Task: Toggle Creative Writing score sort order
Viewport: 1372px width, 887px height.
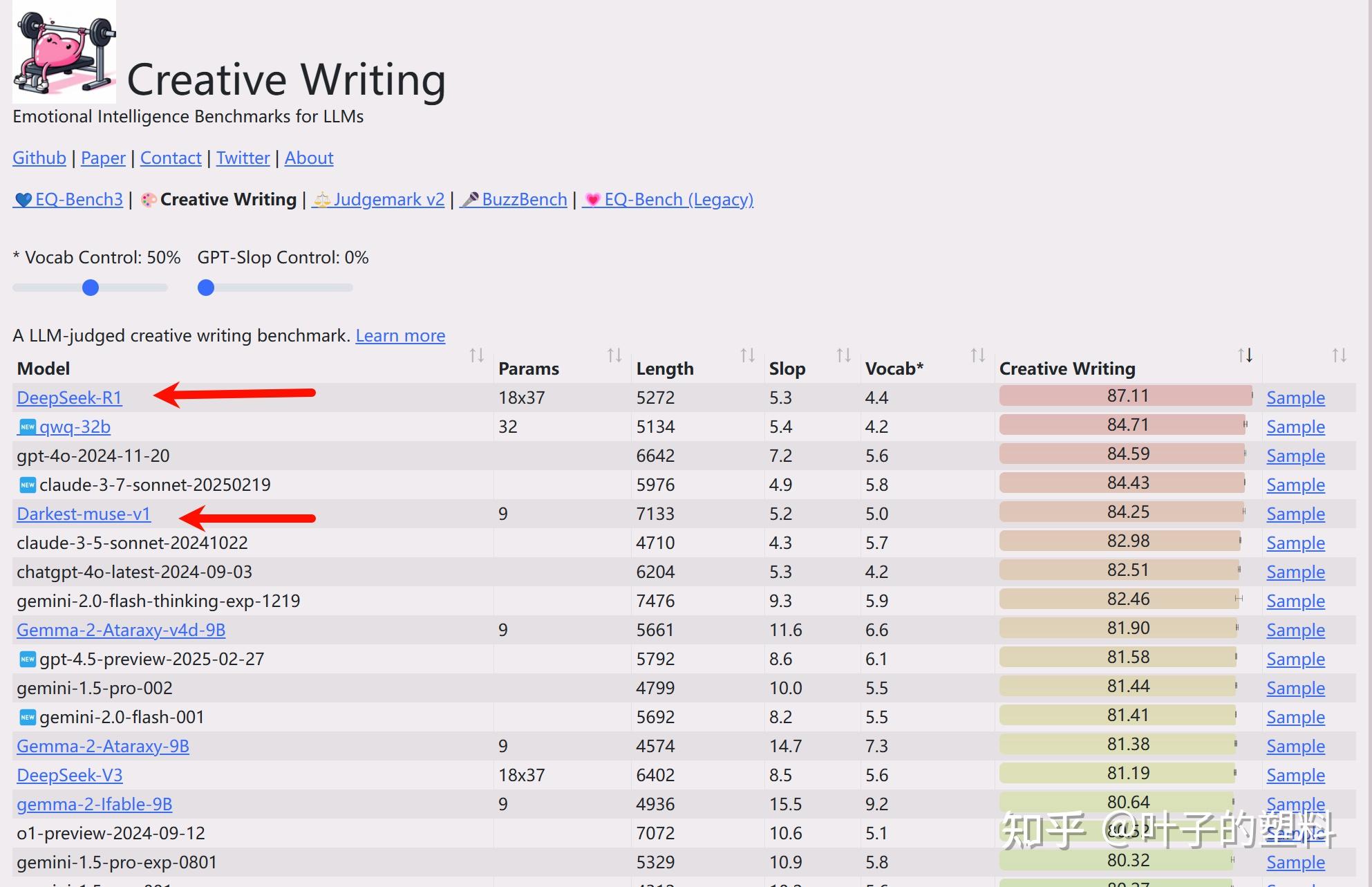Action: (x=1245, y=355)
